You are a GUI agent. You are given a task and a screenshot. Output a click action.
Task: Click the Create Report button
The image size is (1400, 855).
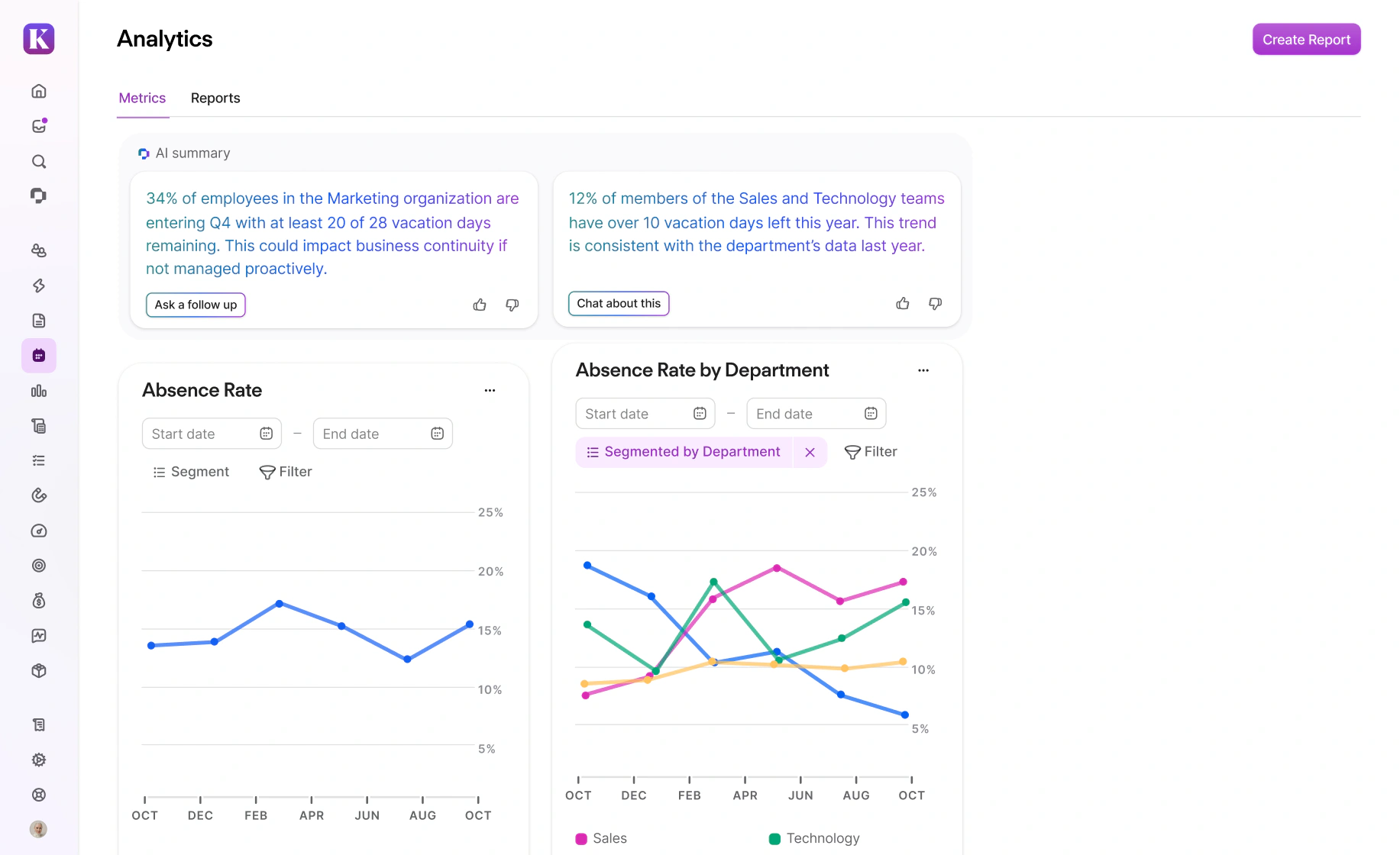pos(1306,40)
